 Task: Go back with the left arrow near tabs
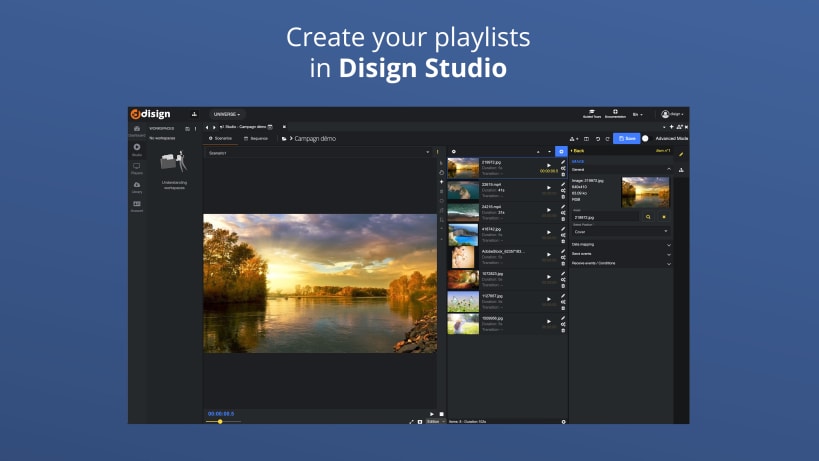[x=207, y=127]
